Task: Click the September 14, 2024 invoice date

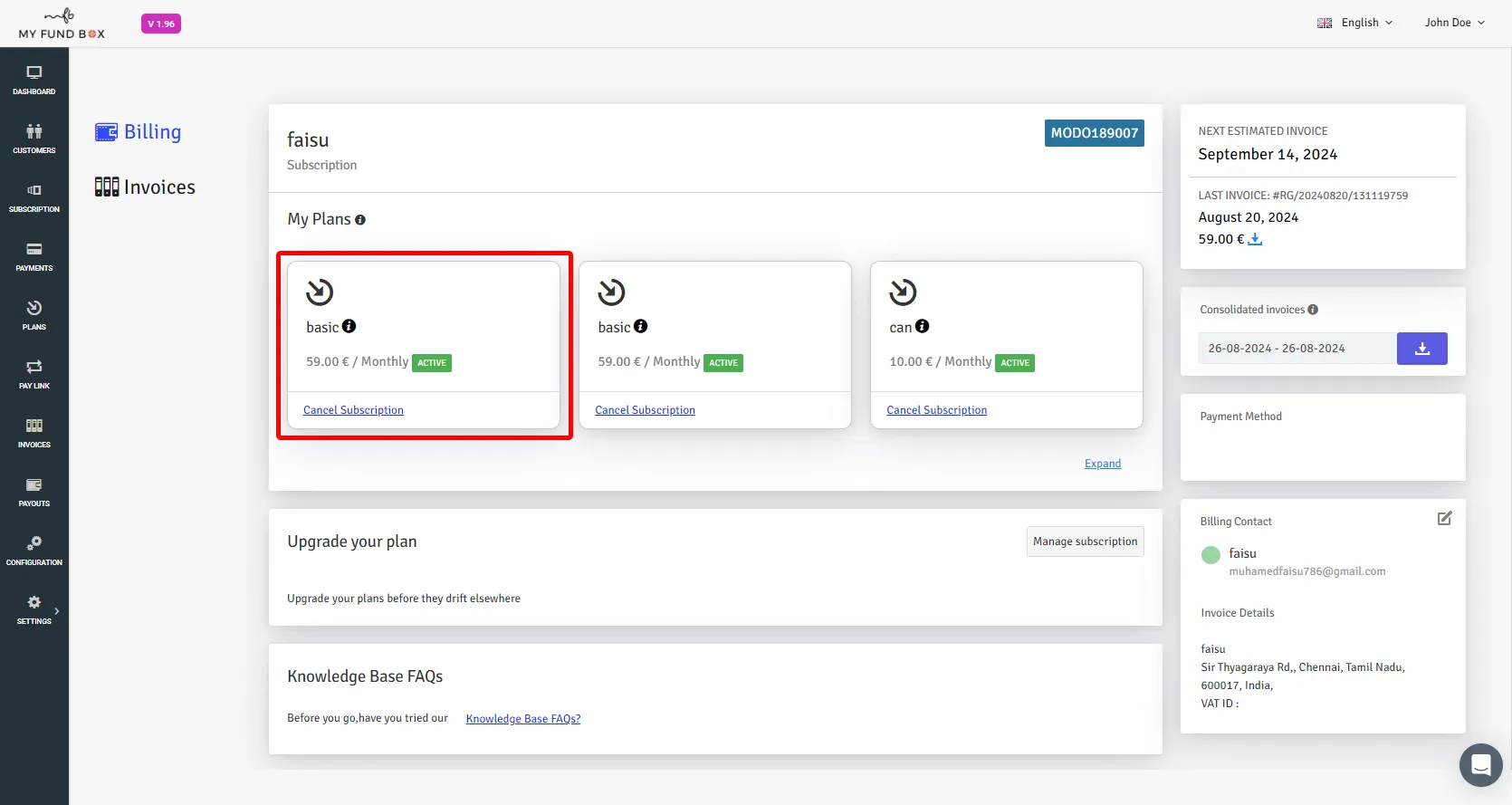Action: 1268,154
